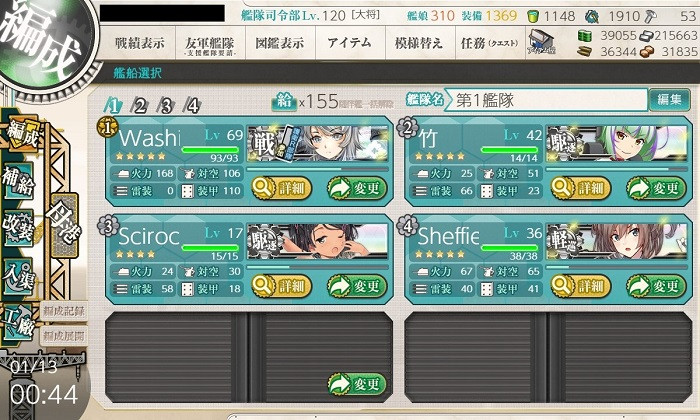Open the 任務 (クエスト) quest menu
Image resolution: width=700 pixels, height=420 pixels.
coord(490,43)
